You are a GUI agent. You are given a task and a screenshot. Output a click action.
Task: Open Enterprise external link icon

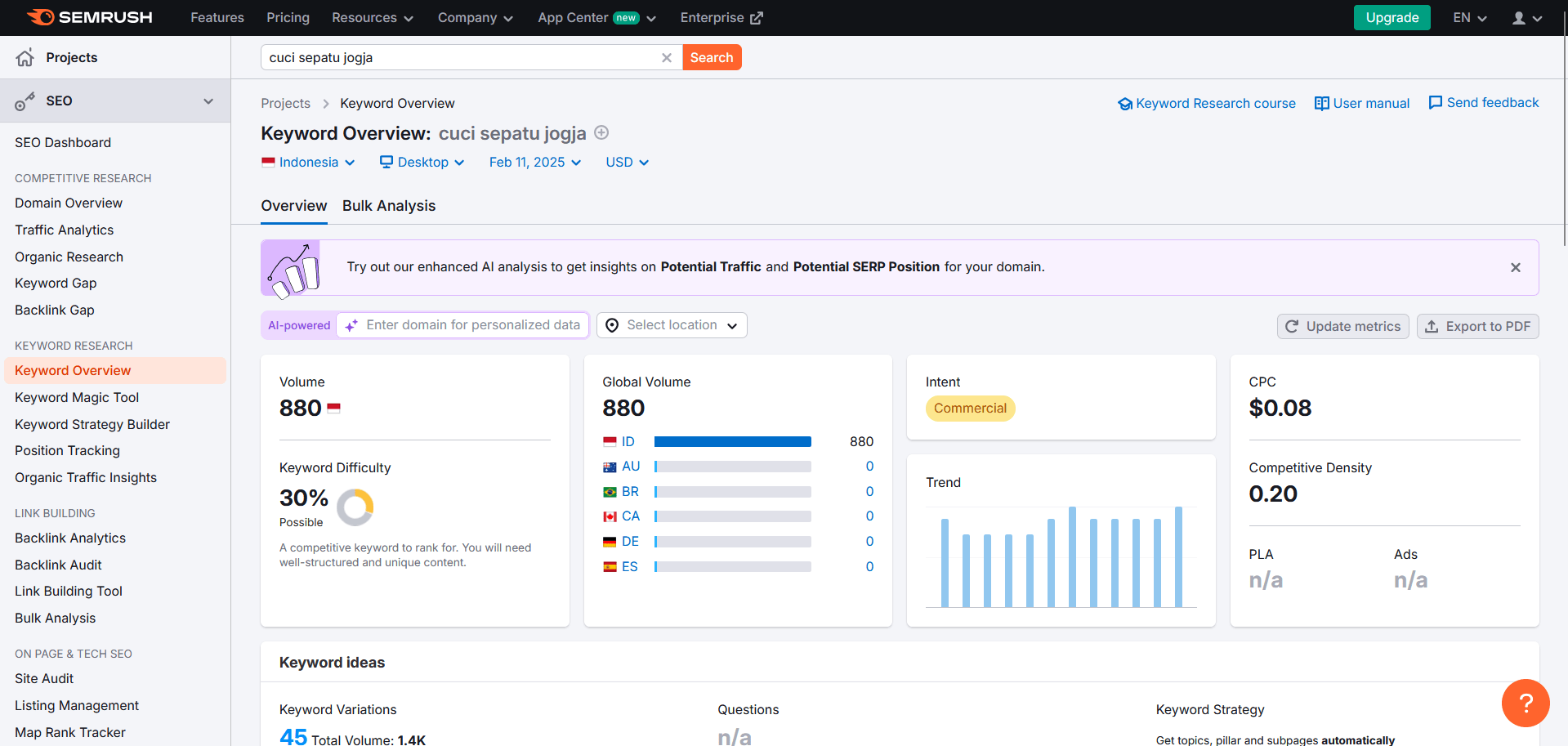tap(757, 18)
